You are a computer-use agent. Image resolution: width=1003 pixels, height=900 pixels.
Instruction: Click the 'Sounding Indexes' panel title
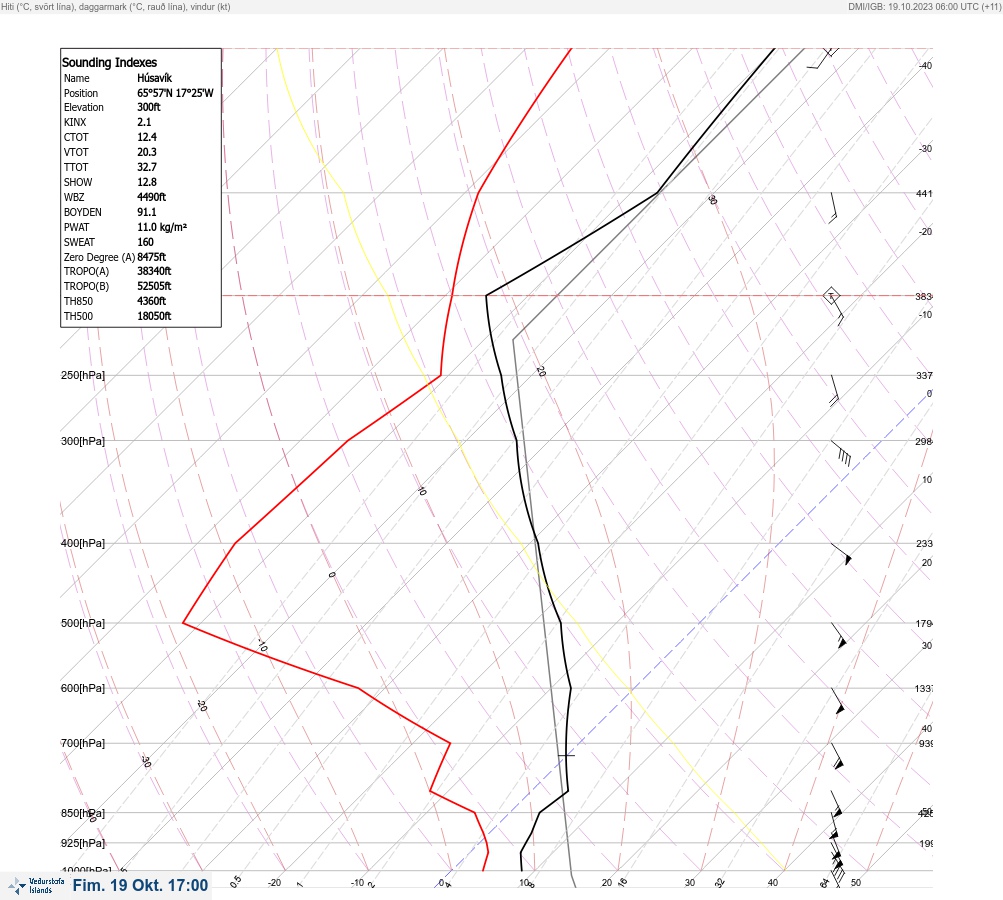coord(109,62)
